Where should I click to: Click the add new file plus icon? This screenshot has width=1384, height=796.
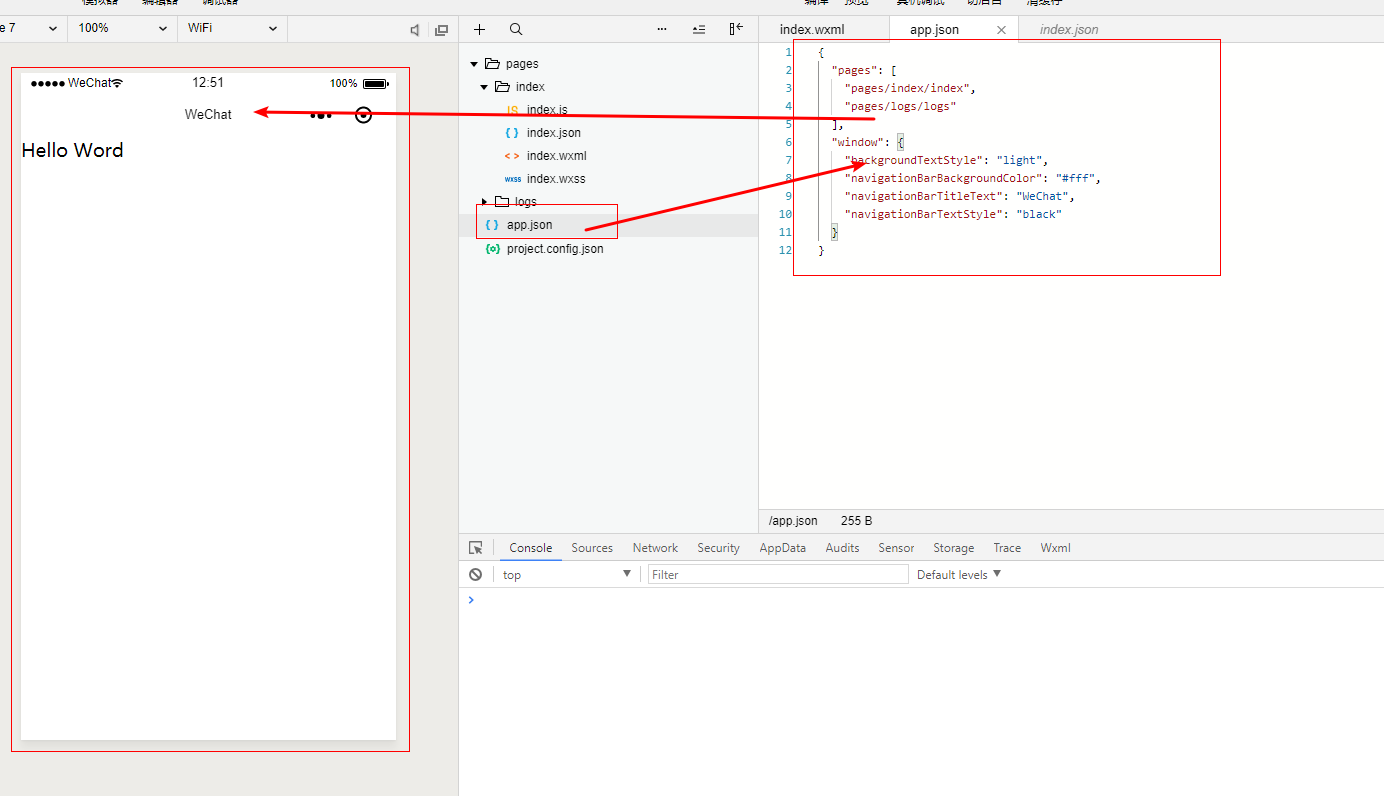click(480, 30)
